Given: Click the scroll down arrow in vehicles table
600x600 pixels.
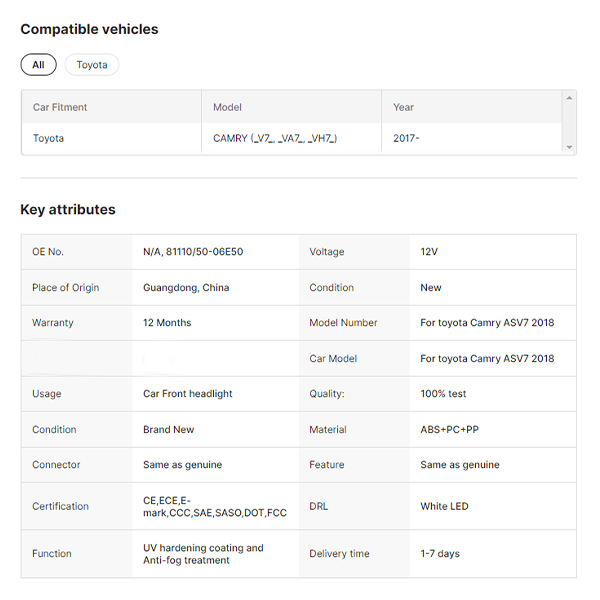Looking at the screenshot, I should (x=570, y=148).
